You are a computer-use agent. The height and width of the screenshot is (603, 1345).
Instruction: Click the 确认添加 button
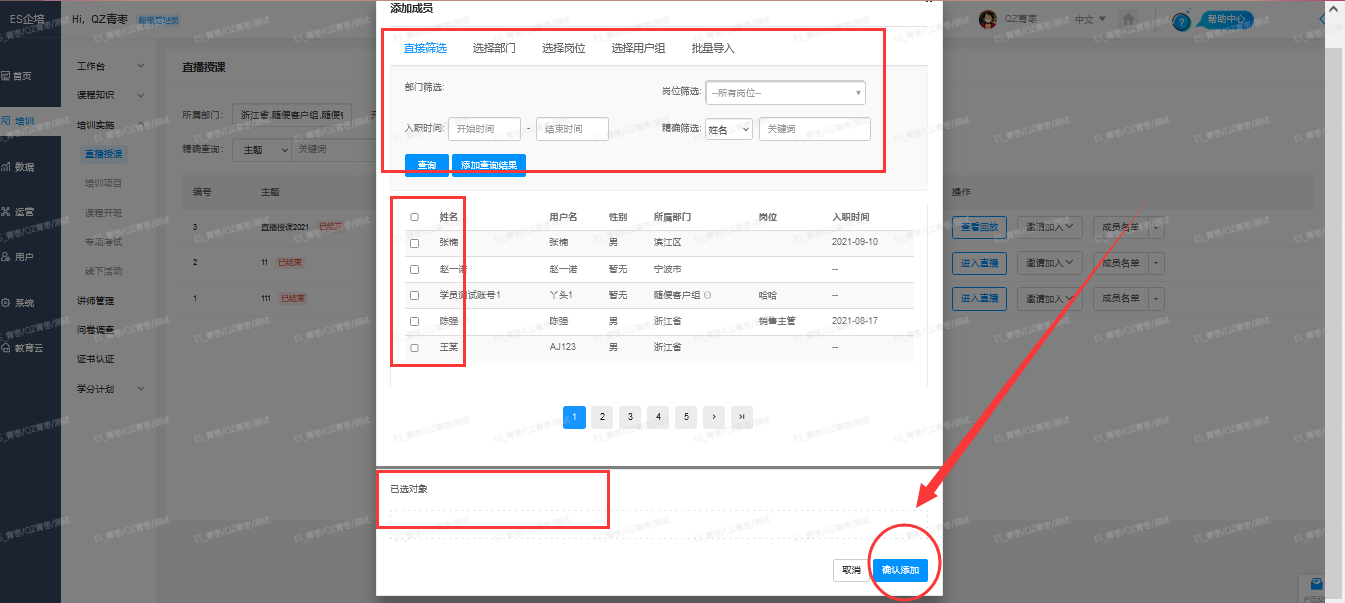[x=900, y=570]
